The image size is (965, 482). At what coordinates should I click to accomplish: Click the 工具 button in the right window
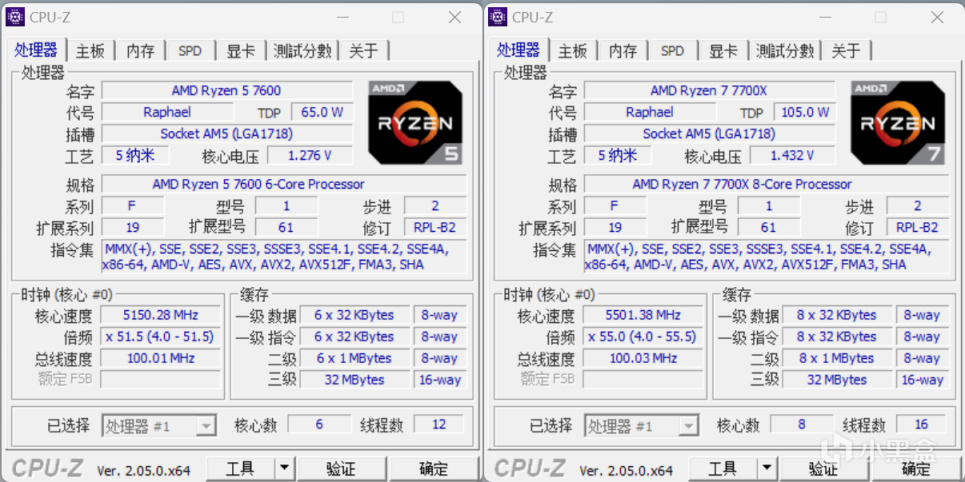pyautogui.click(x=723, y=469)
